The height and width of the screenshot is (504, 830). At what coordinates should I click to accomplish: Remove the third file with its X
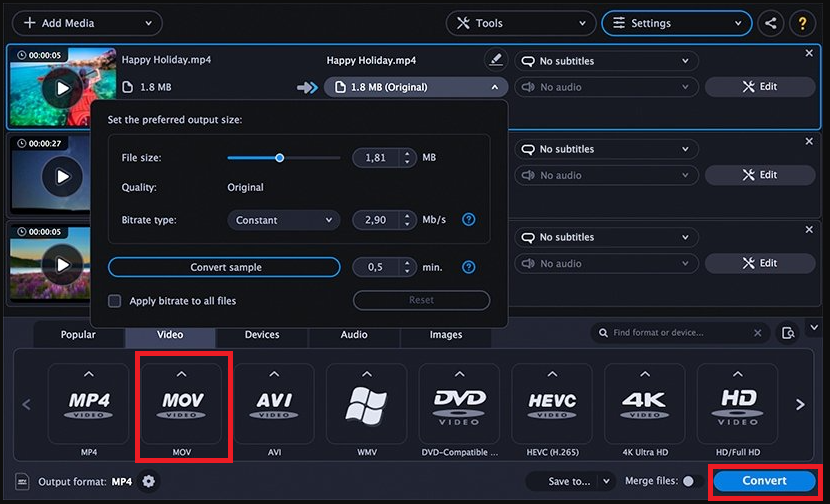[809, 230]
